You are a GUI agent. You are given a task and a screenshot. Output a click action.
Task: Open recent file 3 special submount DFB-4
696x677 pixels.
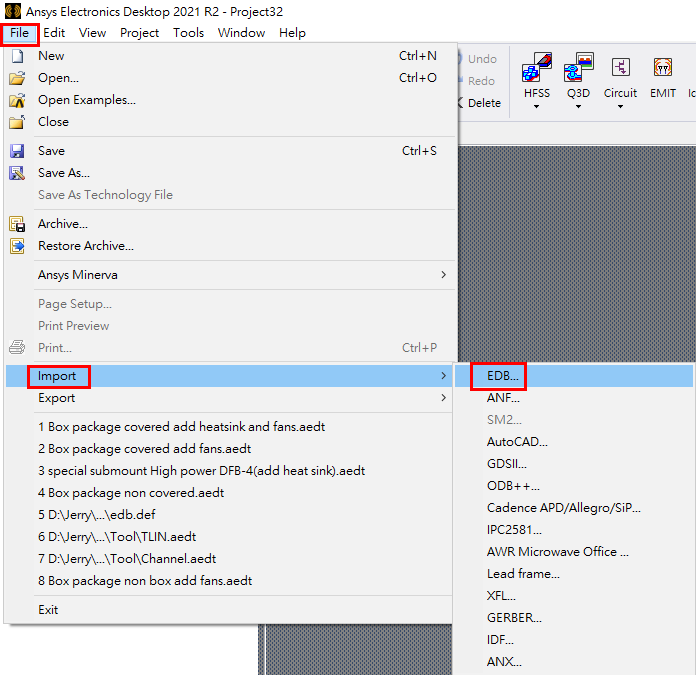click(x=229, y=471)
